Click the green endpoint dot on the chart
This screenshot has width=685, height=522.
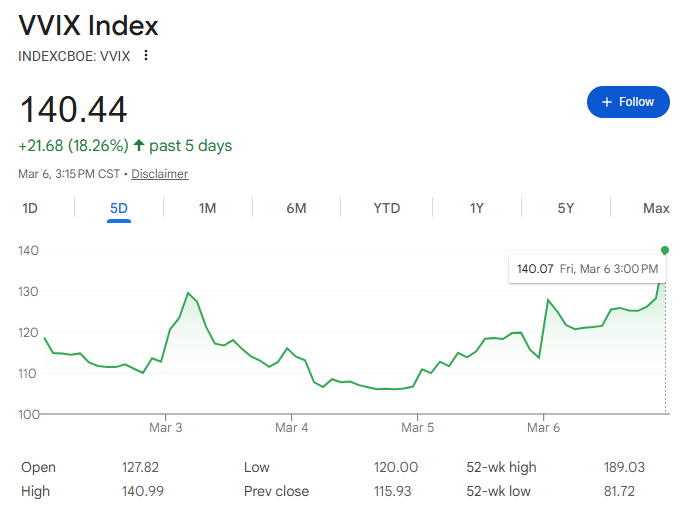(665, 250)
